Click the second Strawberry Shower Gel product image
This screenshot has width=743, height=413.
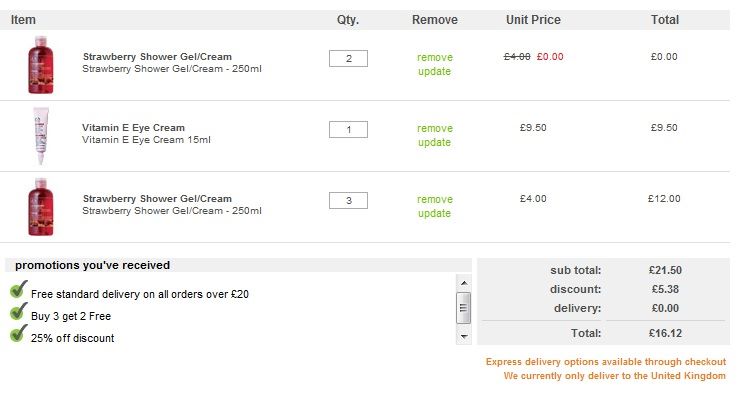(40, 207)
